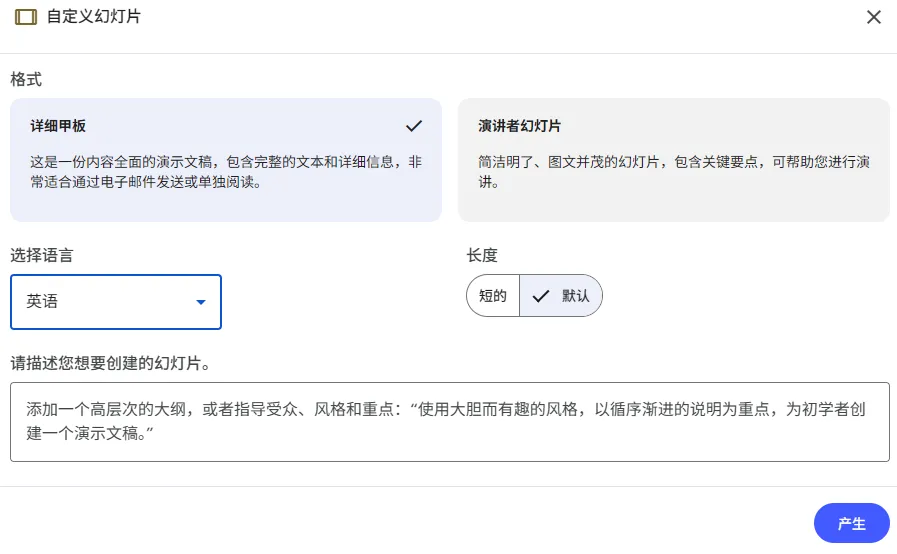Select the 详细甲板 format card title
The height and width of the screenshot is (554, 897).
click(x=58, y=127)
